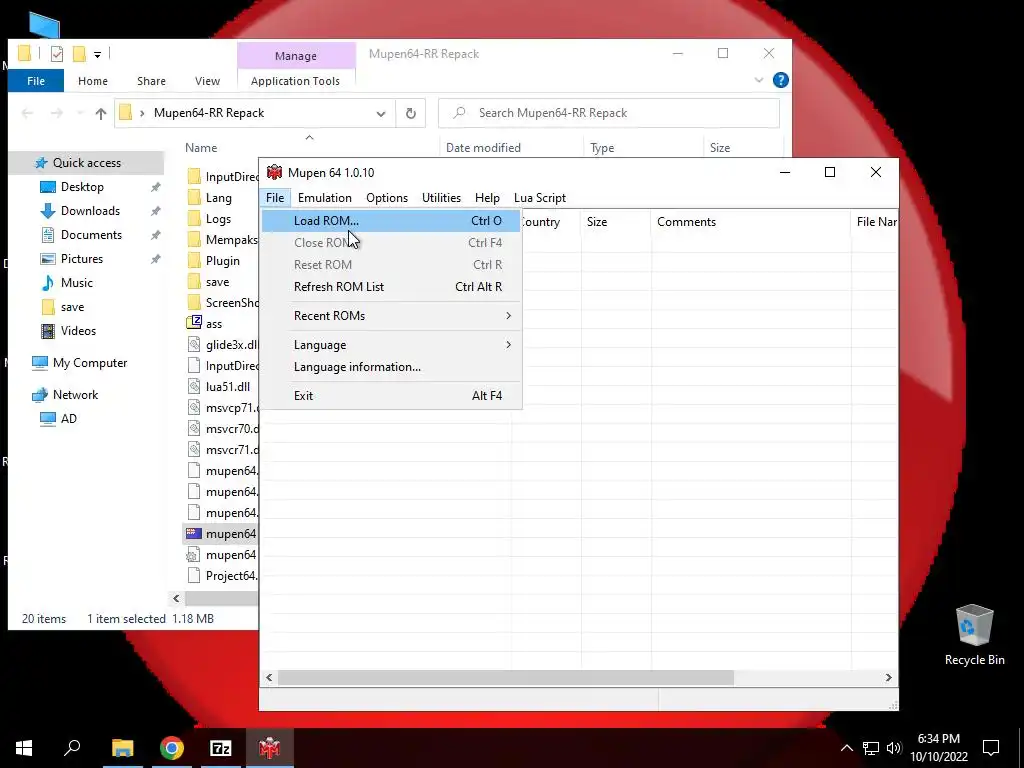Open the Lua Script menu

point(539,198)
